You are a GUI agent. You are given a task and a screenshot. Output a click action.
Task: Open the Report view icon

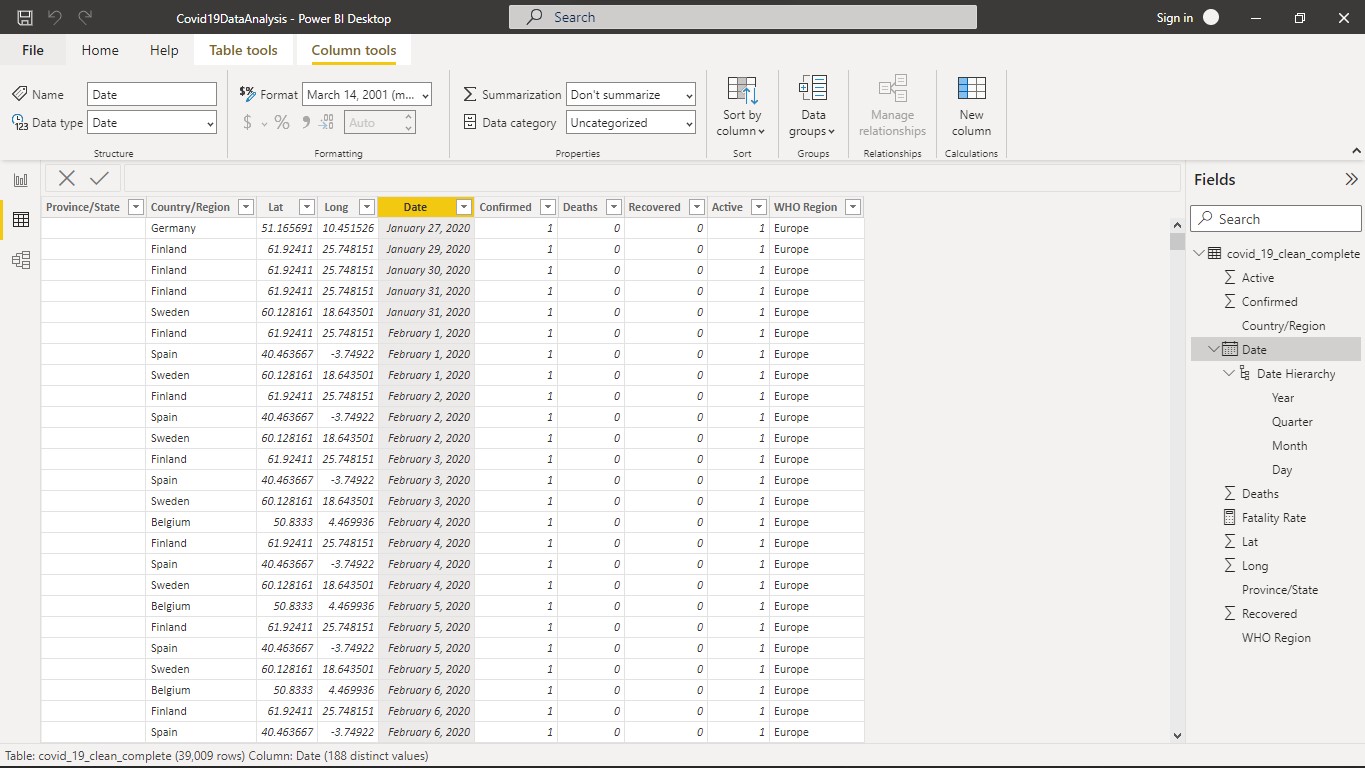(20, 180)
